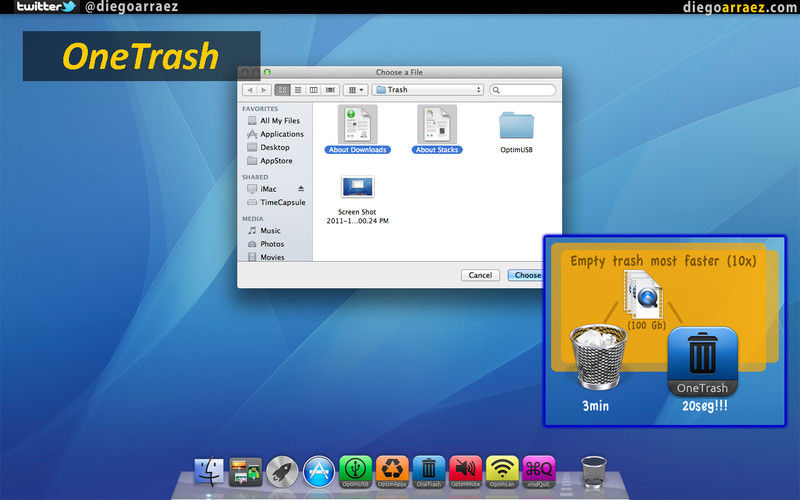Click the Cancel button

click(x=480, y=275)
